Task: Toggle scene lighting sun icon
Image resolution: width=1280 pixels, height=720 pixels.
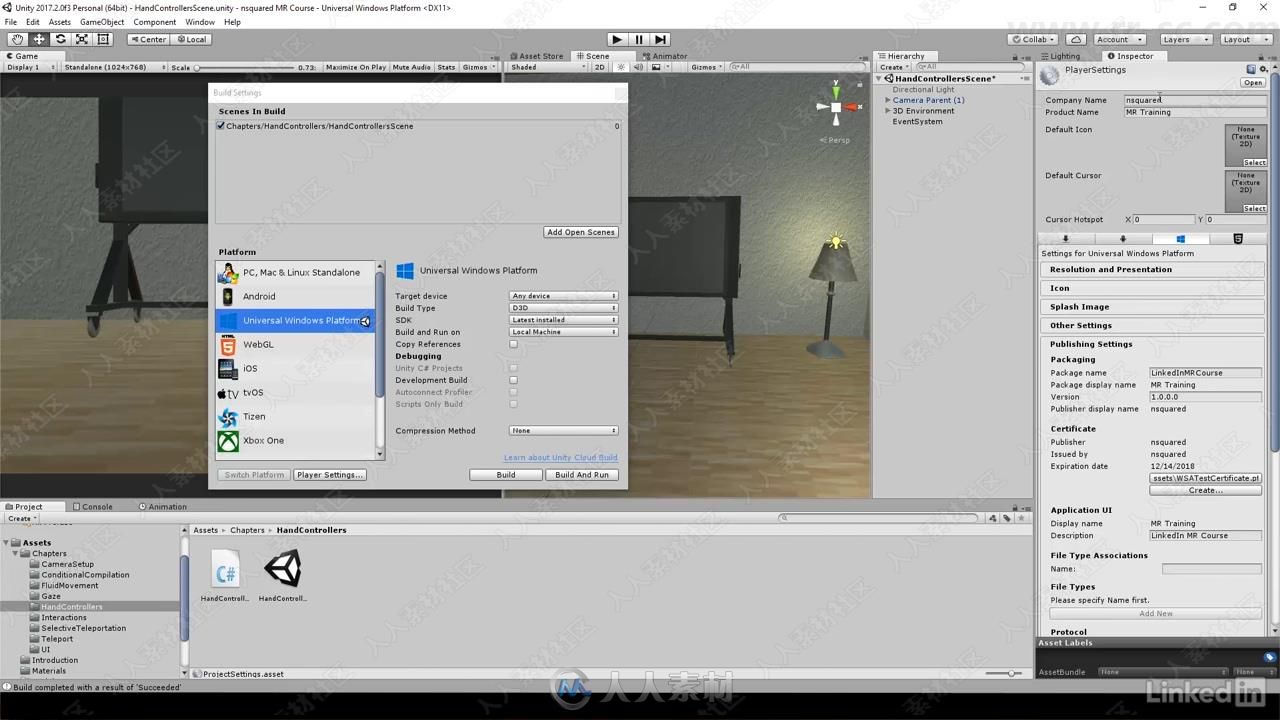Action: pos(621,67)
